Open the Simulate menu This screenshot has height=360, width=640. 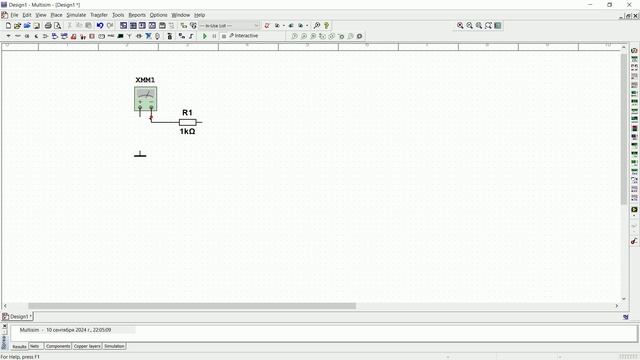click(x=76, y=15)
